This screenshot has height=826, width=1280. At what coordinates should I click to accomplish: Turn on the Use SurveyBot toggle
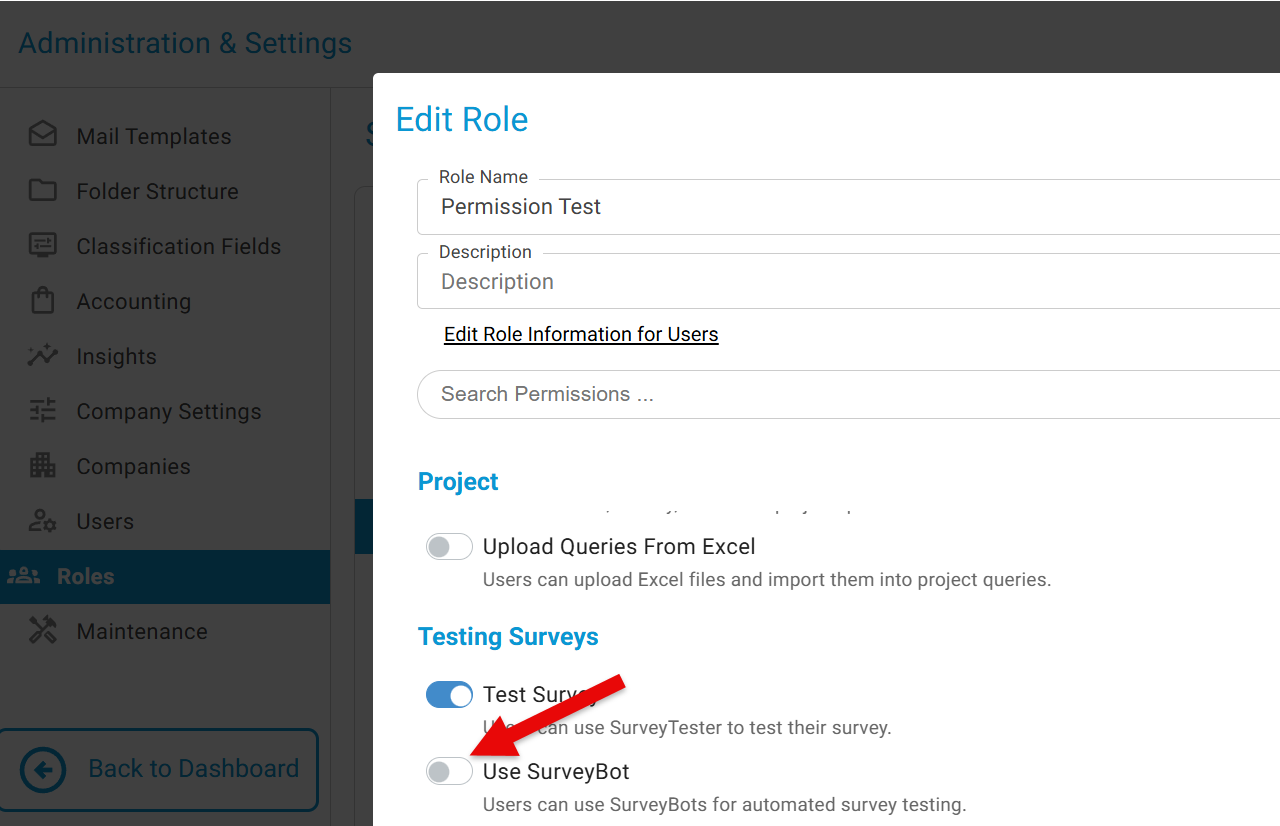(449, 771)
